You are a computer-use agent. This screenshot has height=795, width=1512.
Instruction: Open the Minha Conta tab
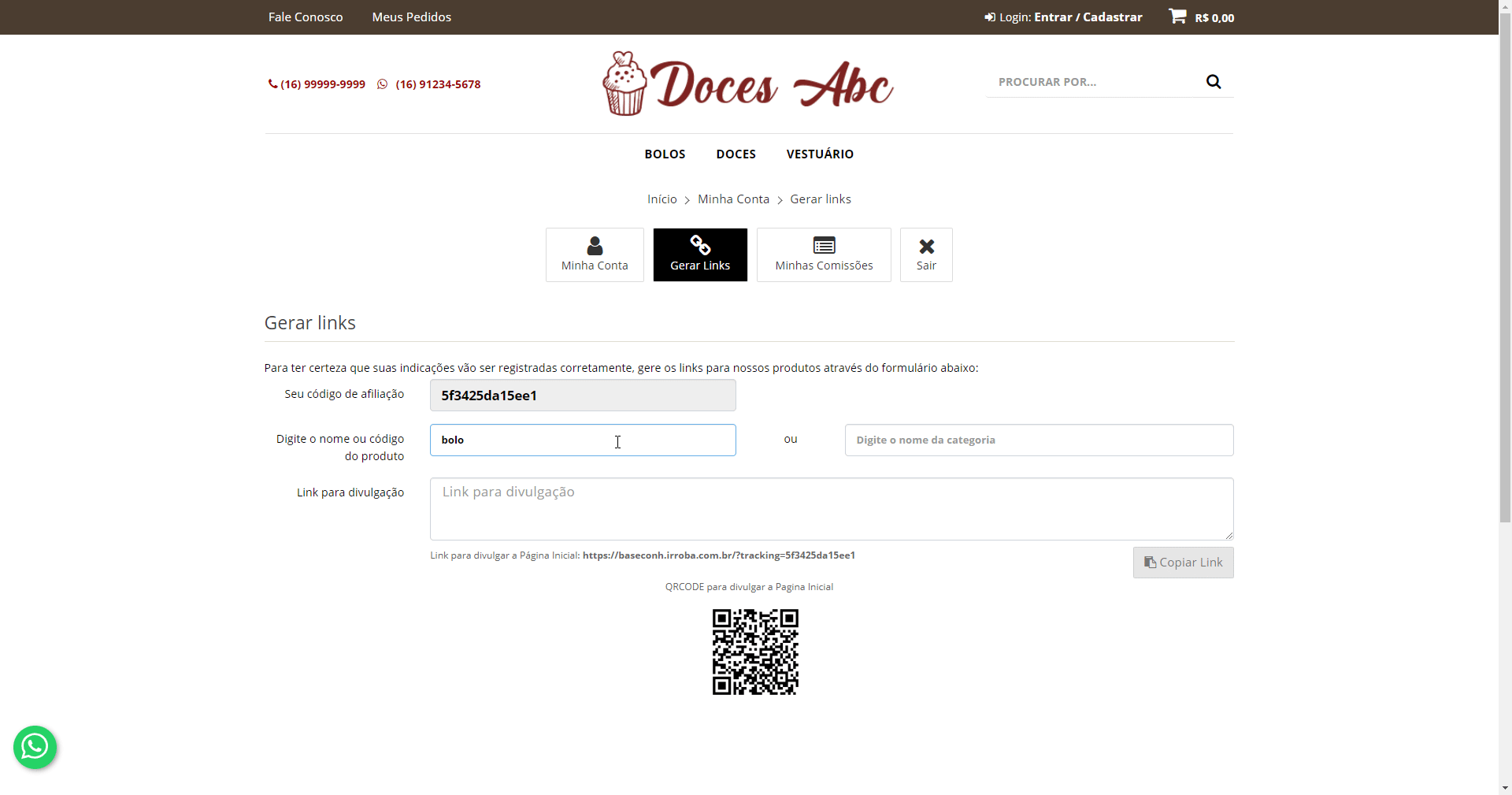coord(595,254)
